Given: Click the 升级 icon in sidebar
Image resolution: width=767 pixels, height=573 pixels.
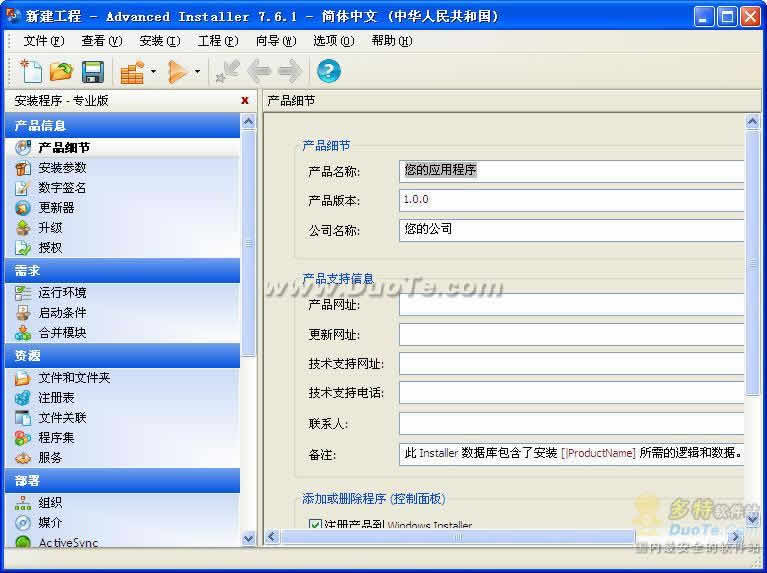Looking at the screenshot, I should point(23,228).
